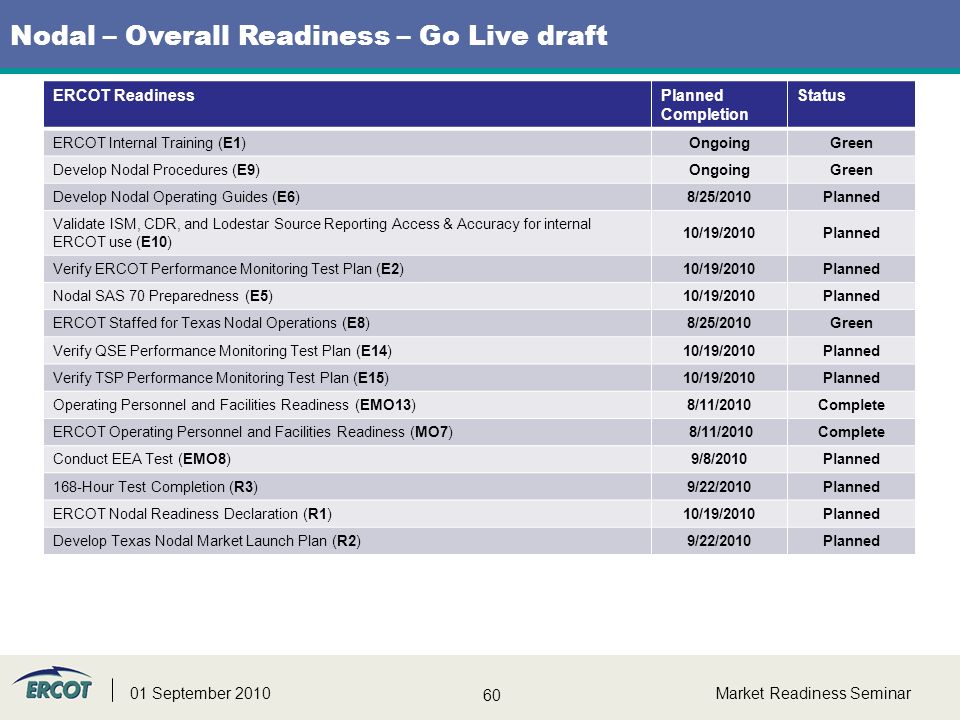This screenshot has width=960, height=720.
Task: Click 'Ongoing' in the Nodal Procedures E9 row
Action: [x=719, y=170]
